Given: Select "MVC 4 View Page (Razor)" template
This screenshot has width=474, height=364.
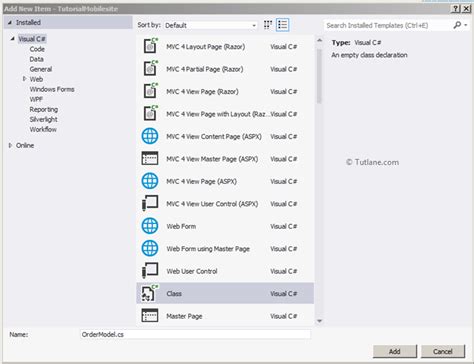Looking at the screenshot, I should (x=202, y=91).
